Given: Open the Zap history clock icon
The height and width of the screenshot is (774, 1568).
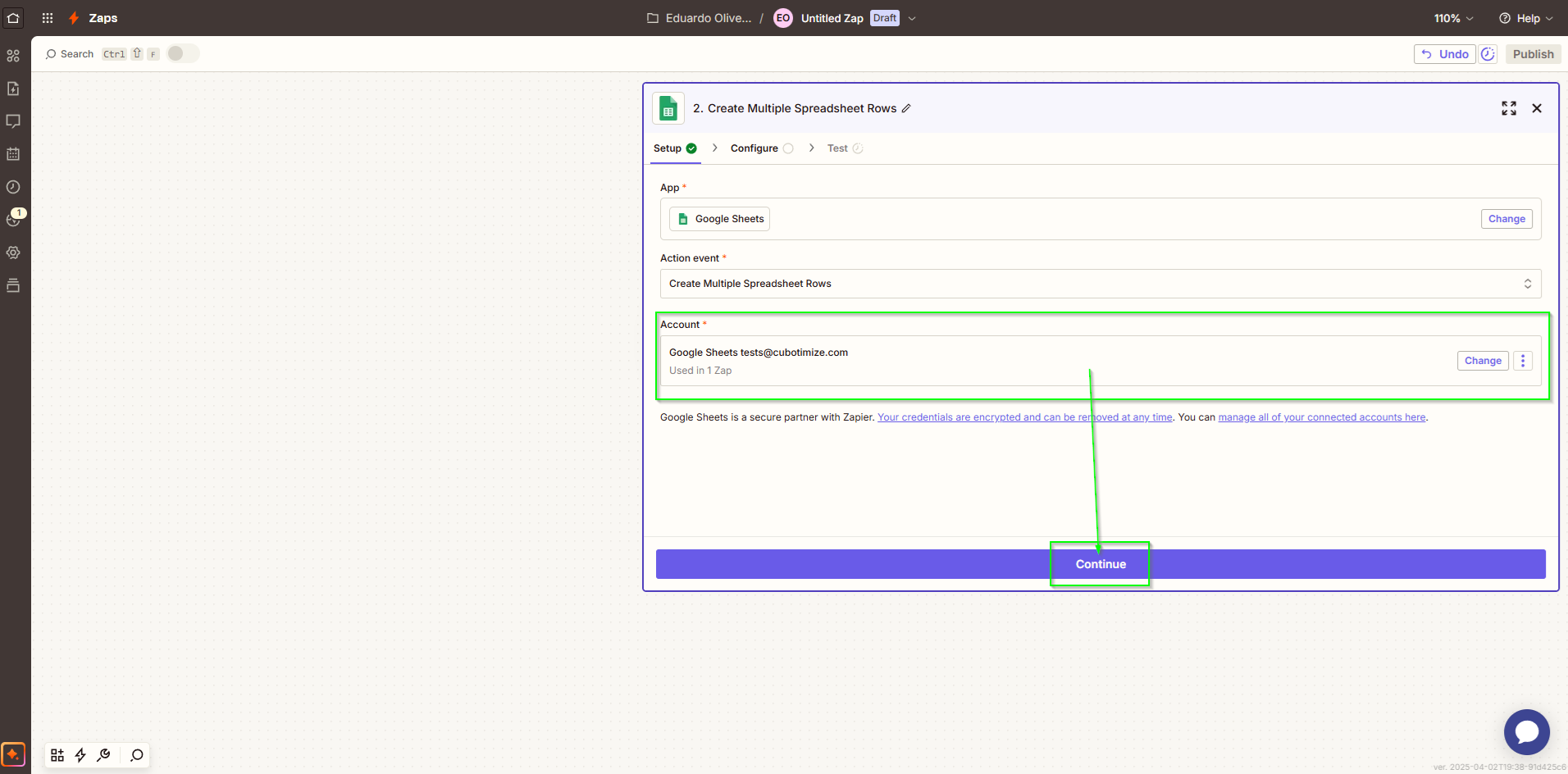Looking at the screenshot, I should (13, 187).
